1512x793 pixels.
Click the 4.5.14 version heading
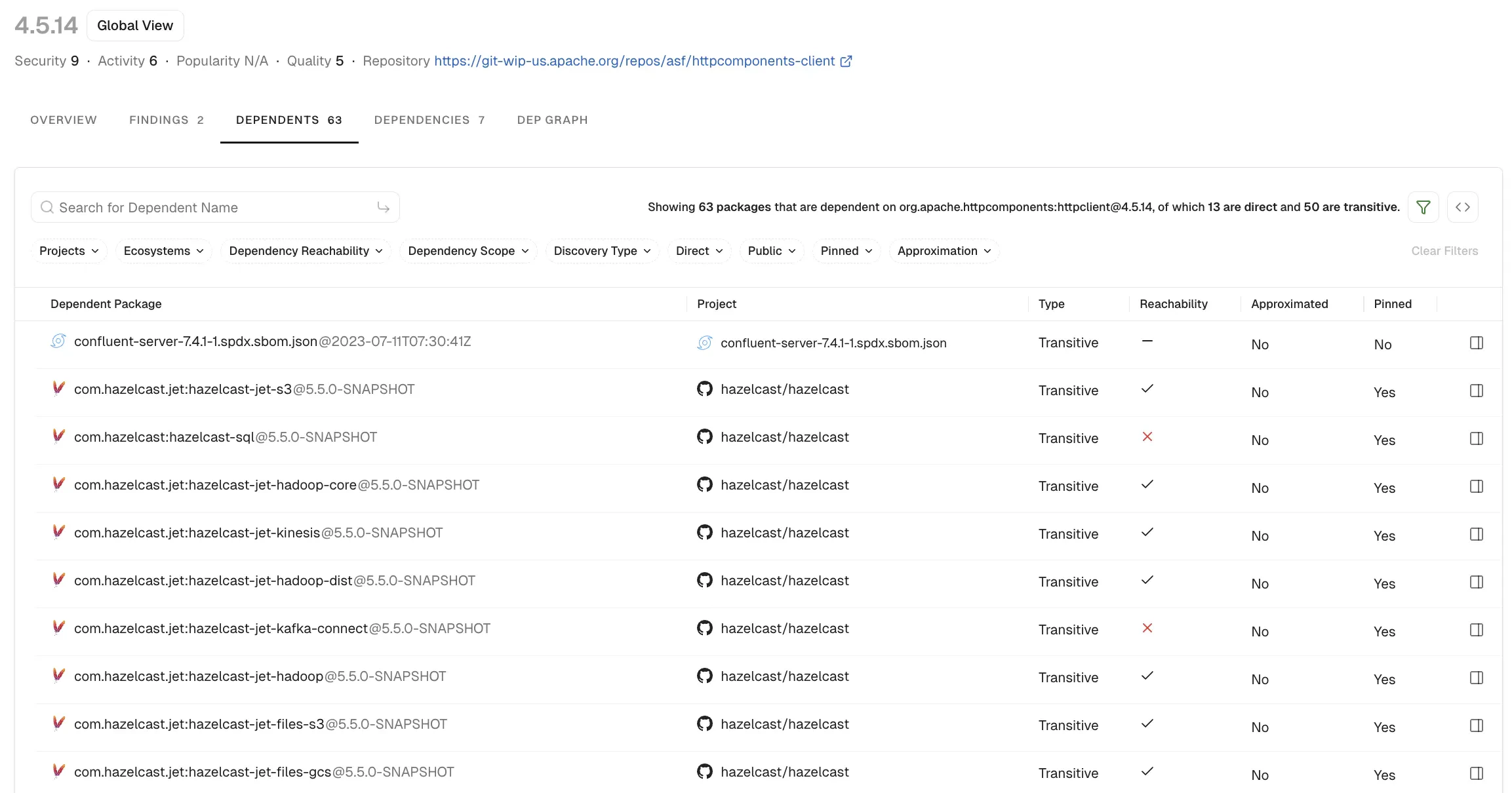coord(46,26)
